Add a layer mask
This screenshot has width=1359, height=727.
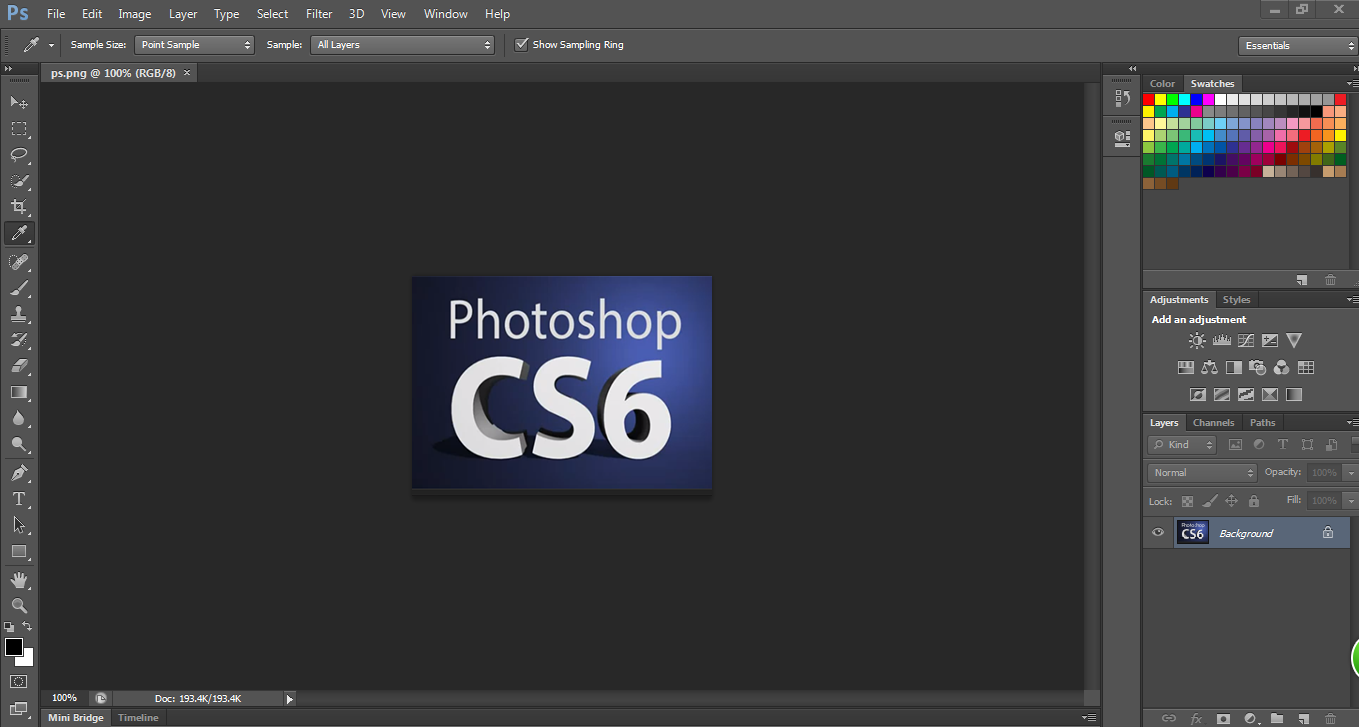1222,718
